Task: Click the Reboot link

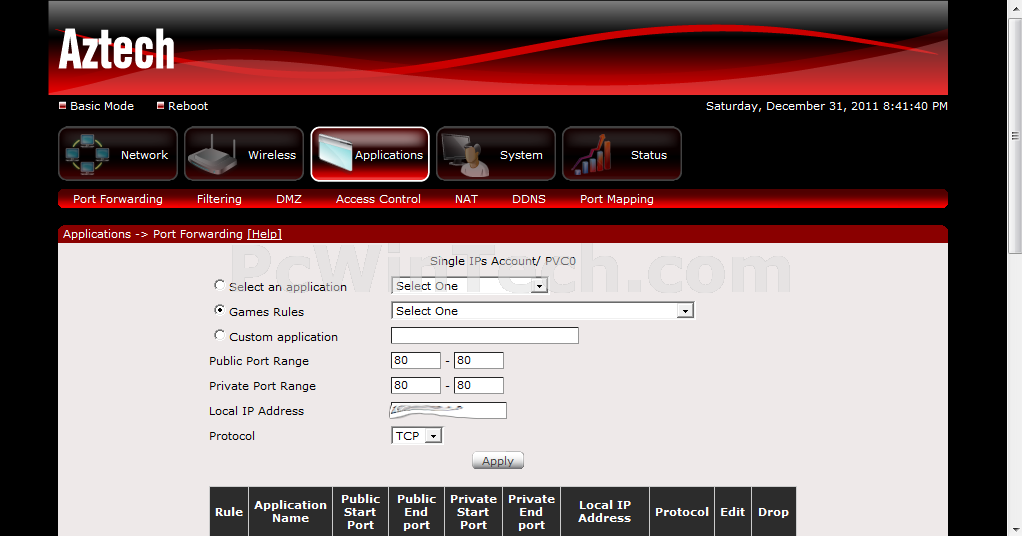Action: 188,106
